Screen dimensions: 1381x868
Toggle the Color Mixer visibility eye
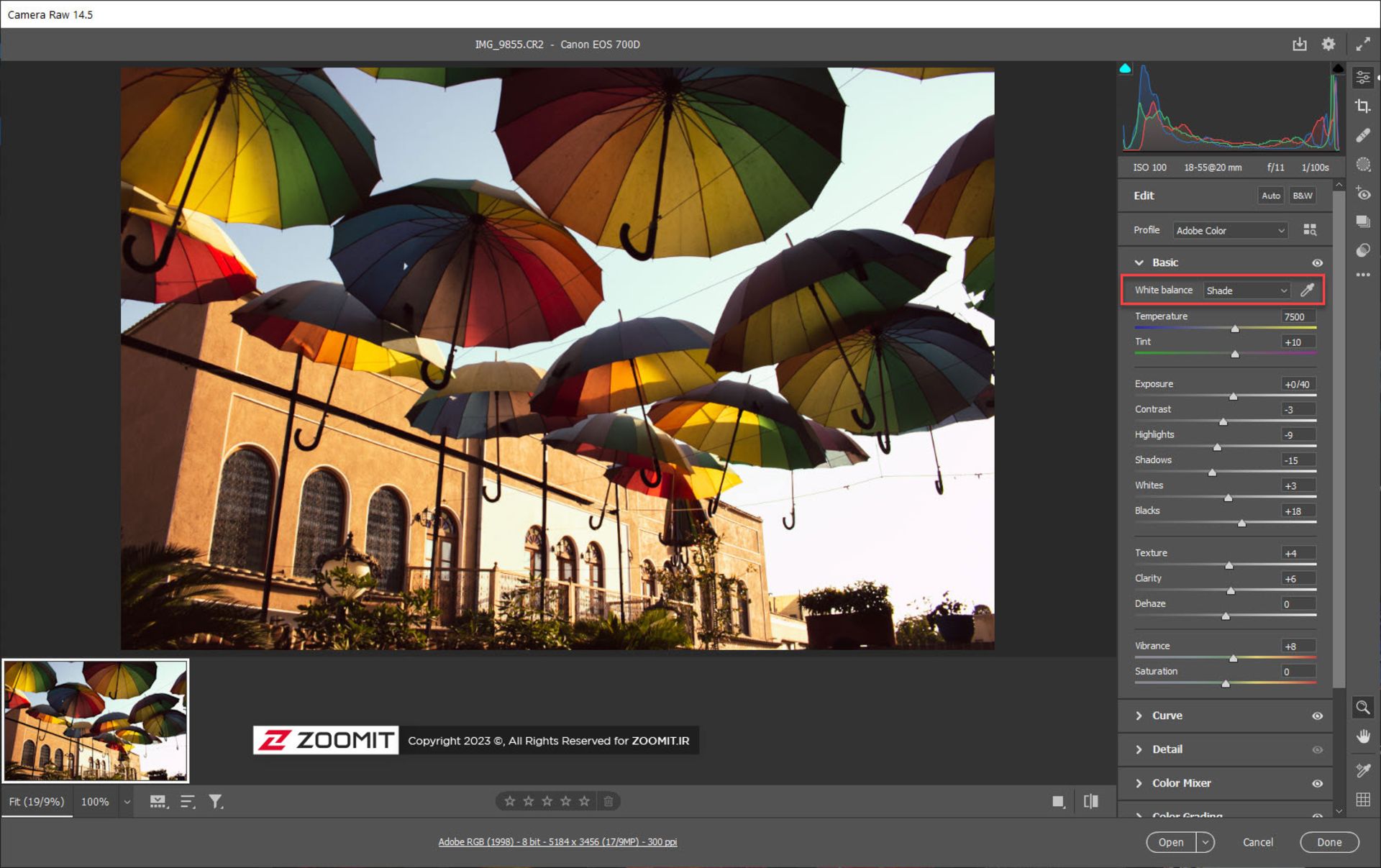(1317, 783)
